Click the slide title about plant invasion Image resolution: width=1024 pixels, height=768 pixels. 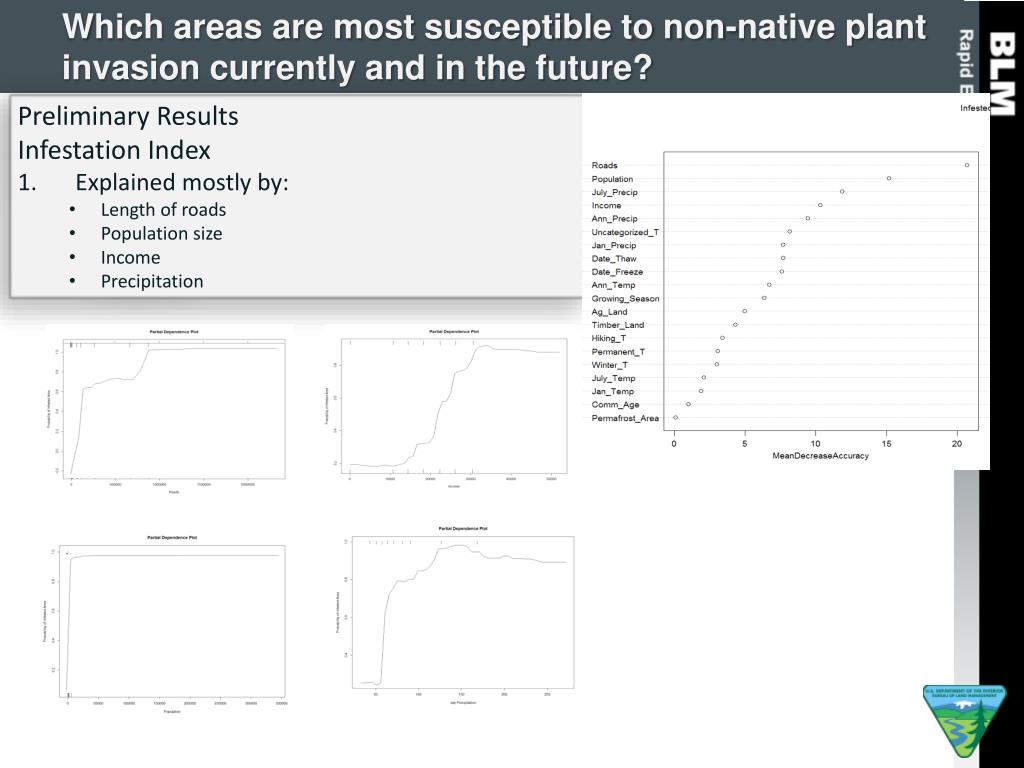494,47
